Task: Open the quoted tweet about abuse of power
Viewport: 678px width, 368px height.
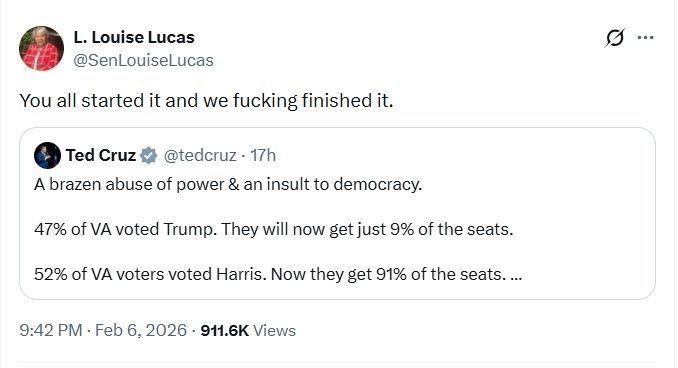Action: coord(337,213)
